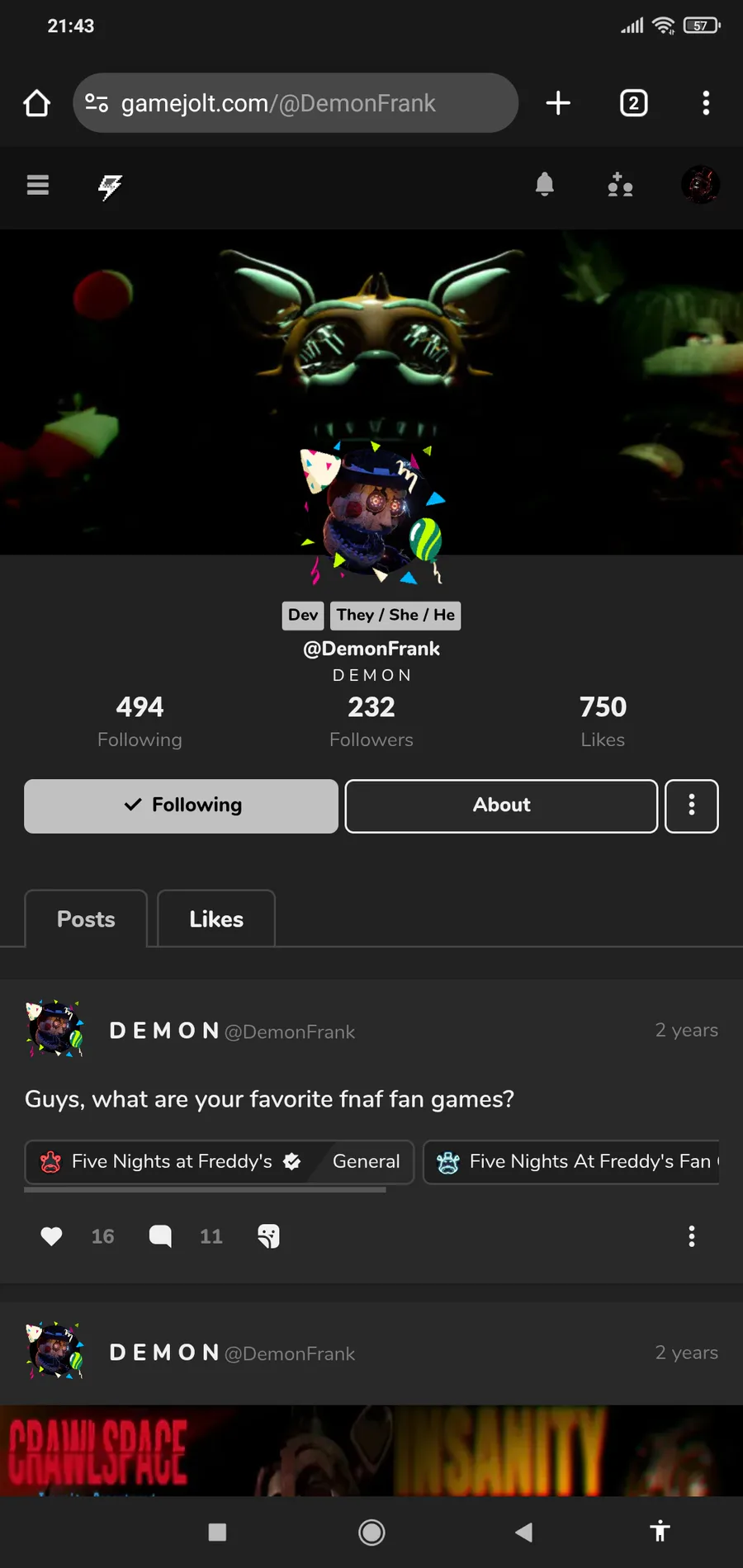Open comments on the fnaf fan games post
Image resolution: width=743 pixels, height=1568 pixels.
tap(160, 1235)
